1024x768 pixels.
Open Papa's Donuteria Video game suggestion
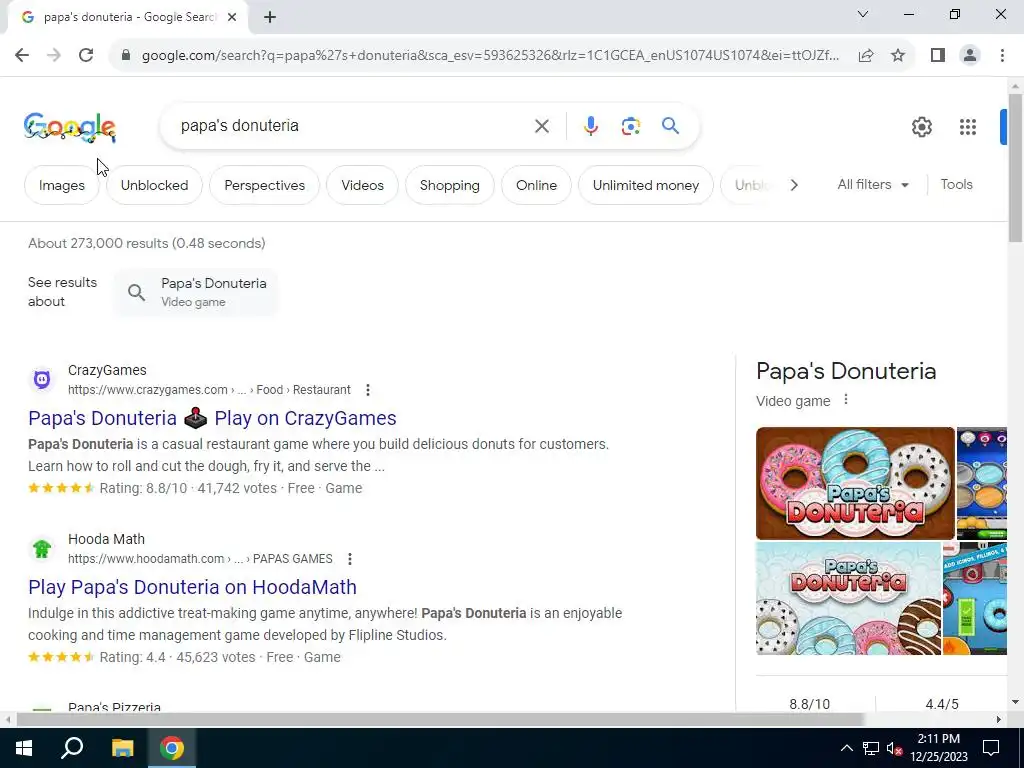[196, 292]
